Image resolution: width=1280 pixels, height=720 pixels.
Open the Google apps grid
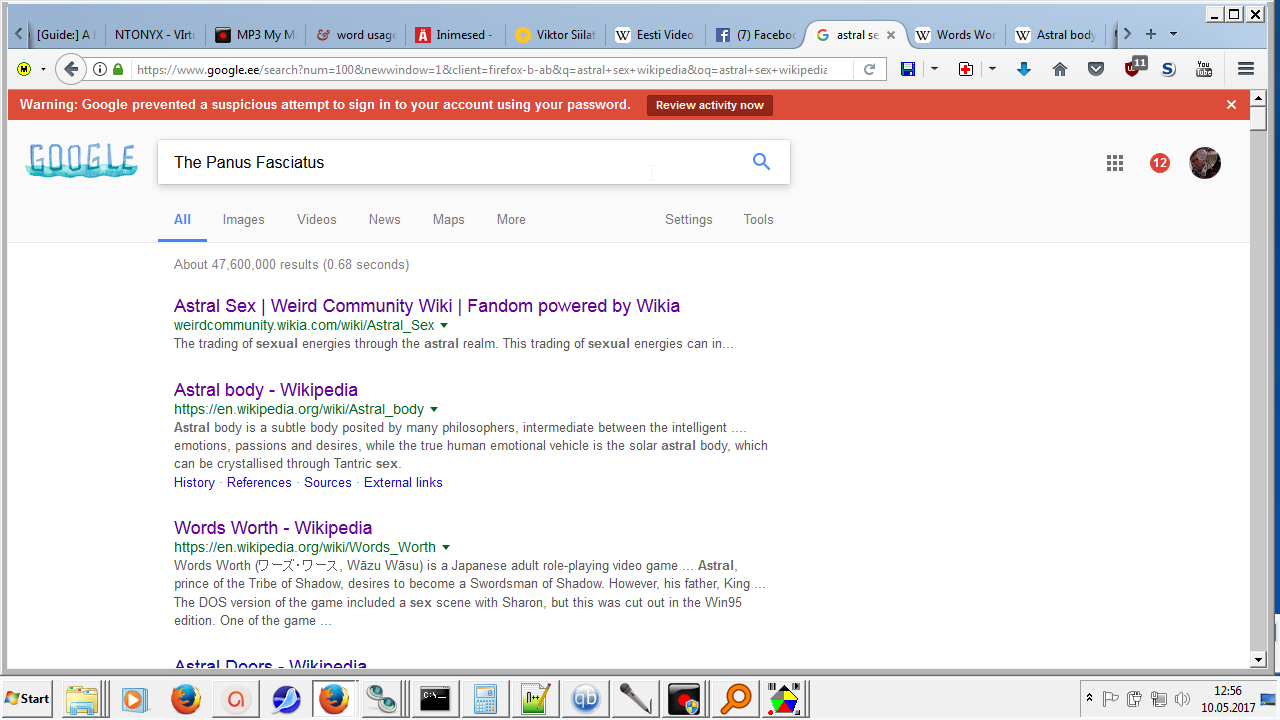1115,163
